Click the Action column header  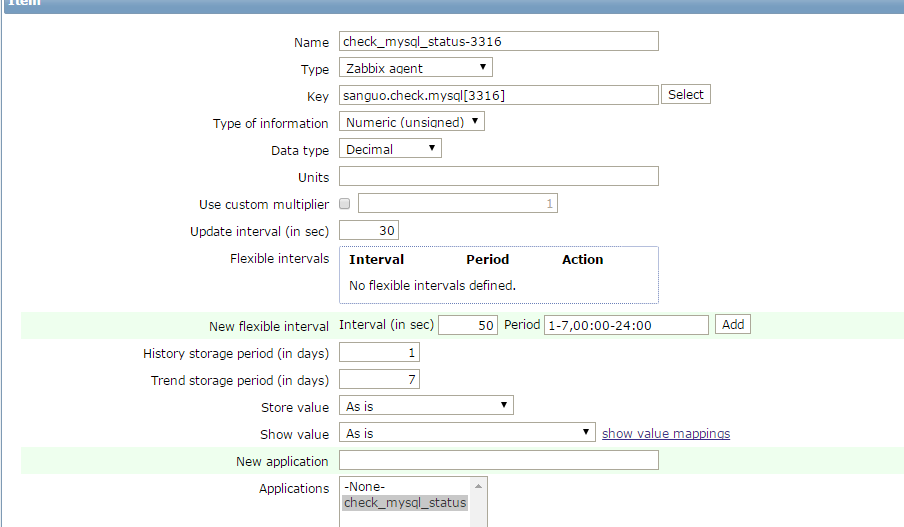pyautogui.click(x=582, y=259)
